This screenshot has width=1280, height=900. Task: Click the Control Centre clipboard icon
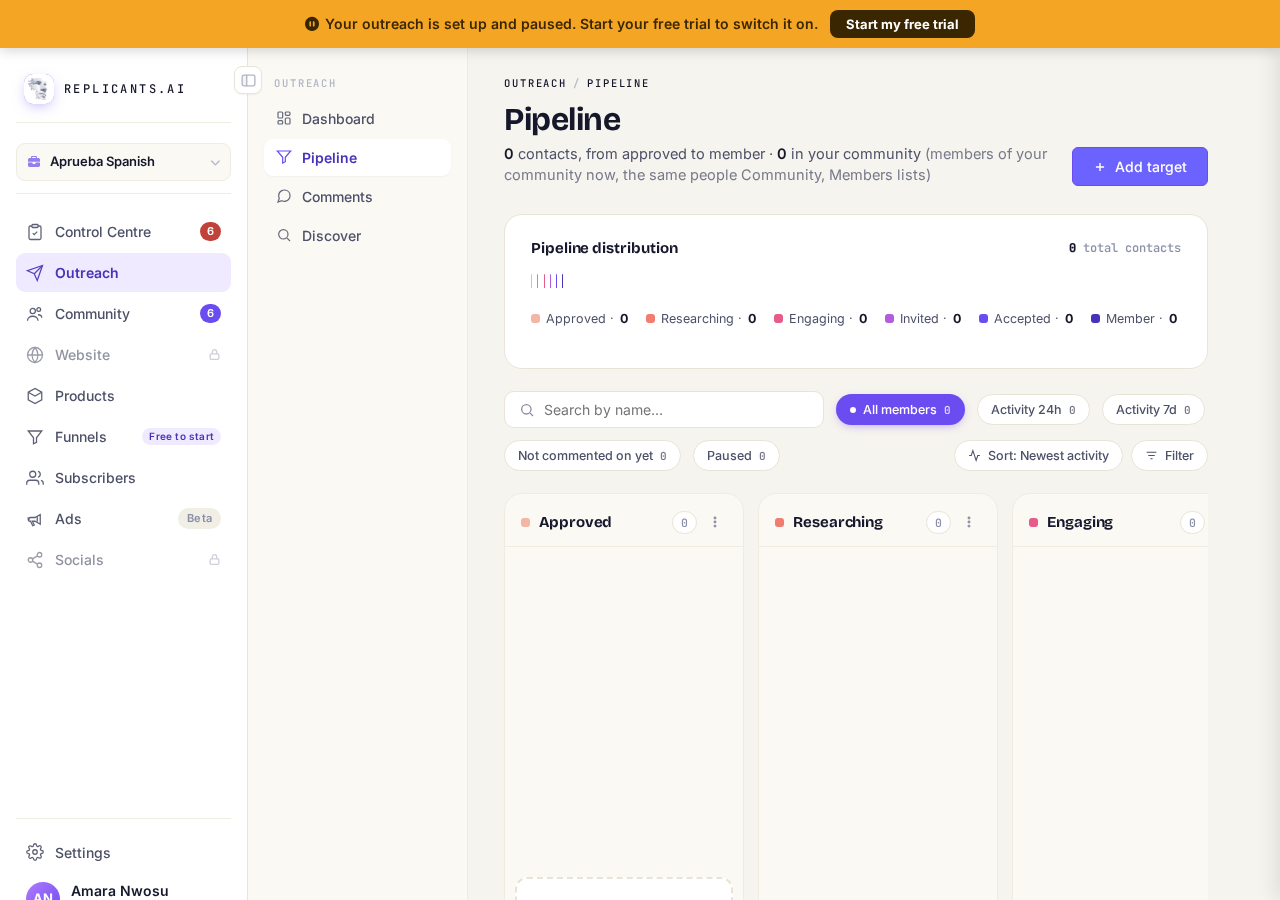[35, 232]
